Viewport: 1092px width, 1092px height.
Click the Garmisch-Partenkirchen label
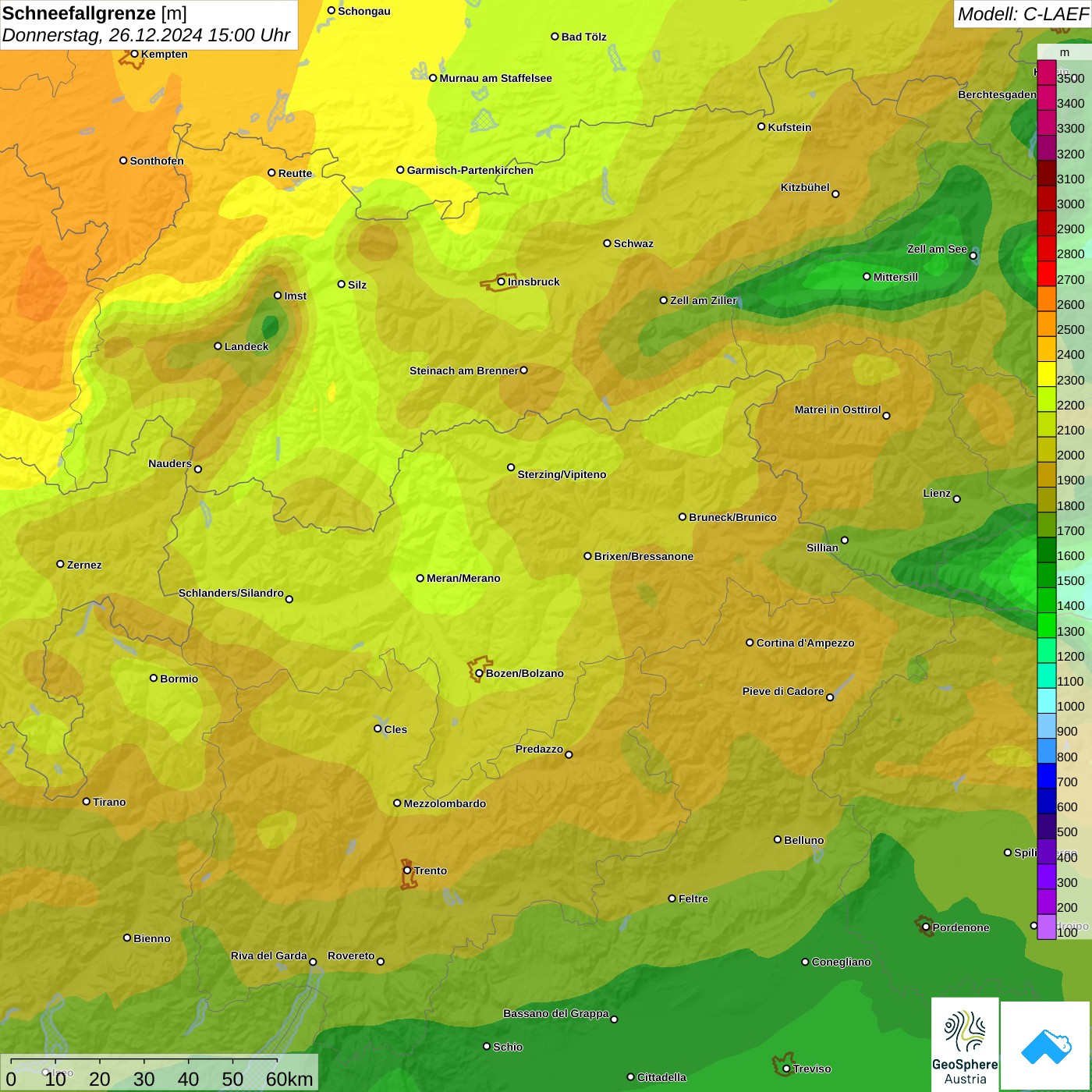470,170
